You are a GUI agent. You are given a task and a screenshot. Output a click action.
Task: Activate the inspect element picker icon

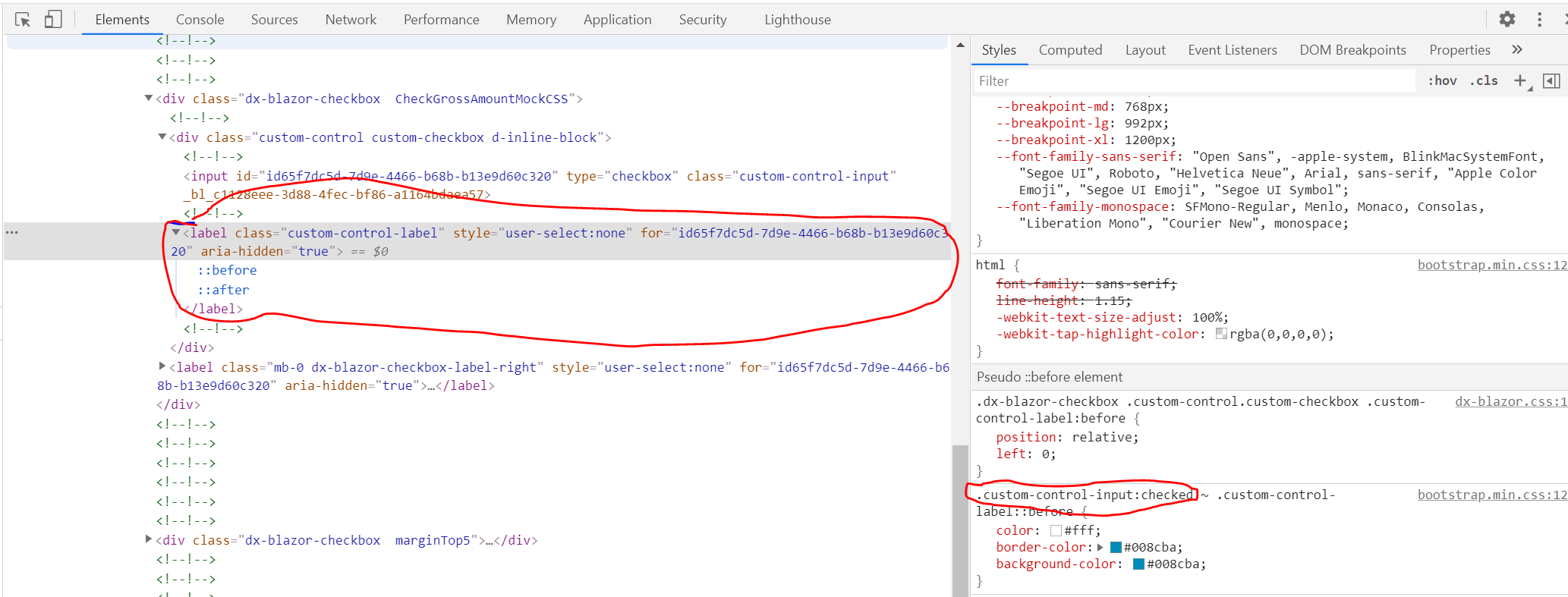click(x=23, y=20)
